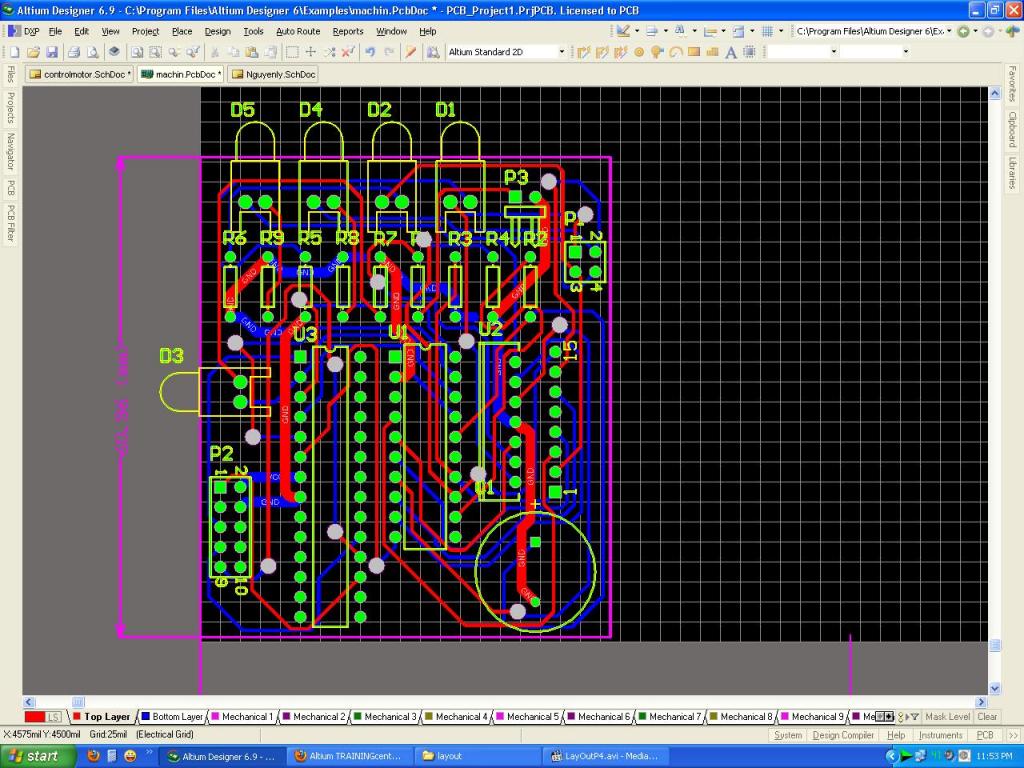
Task: Click the Print icon in the toolbar
Action: click(x=73, y=52)
